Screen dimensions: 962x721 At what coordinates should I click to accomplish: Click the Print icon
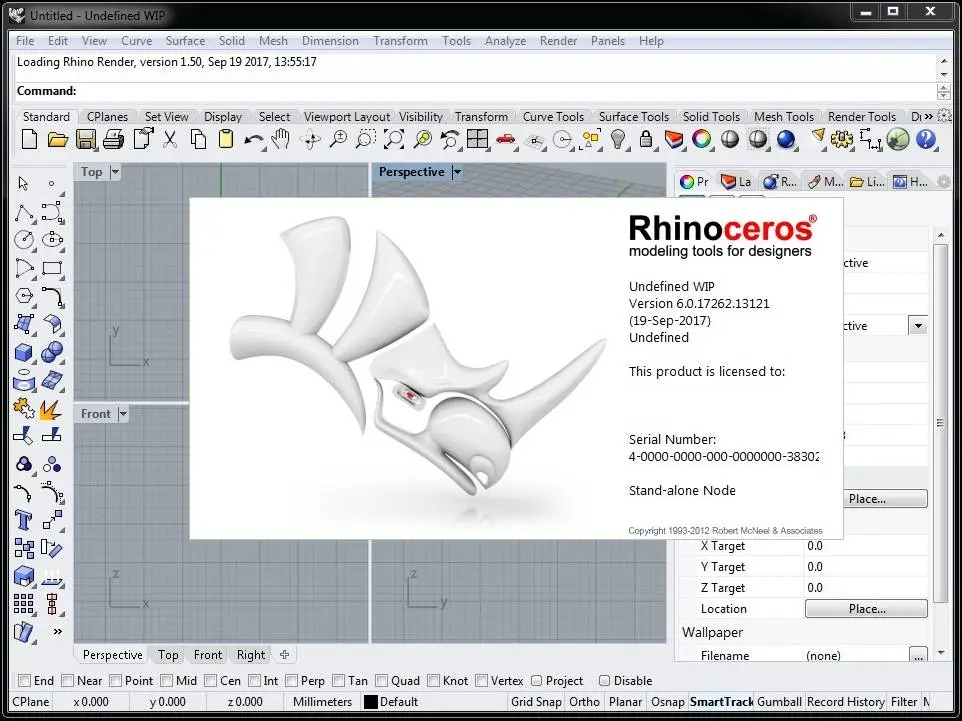pyautogui.click(x=114, y=139)
